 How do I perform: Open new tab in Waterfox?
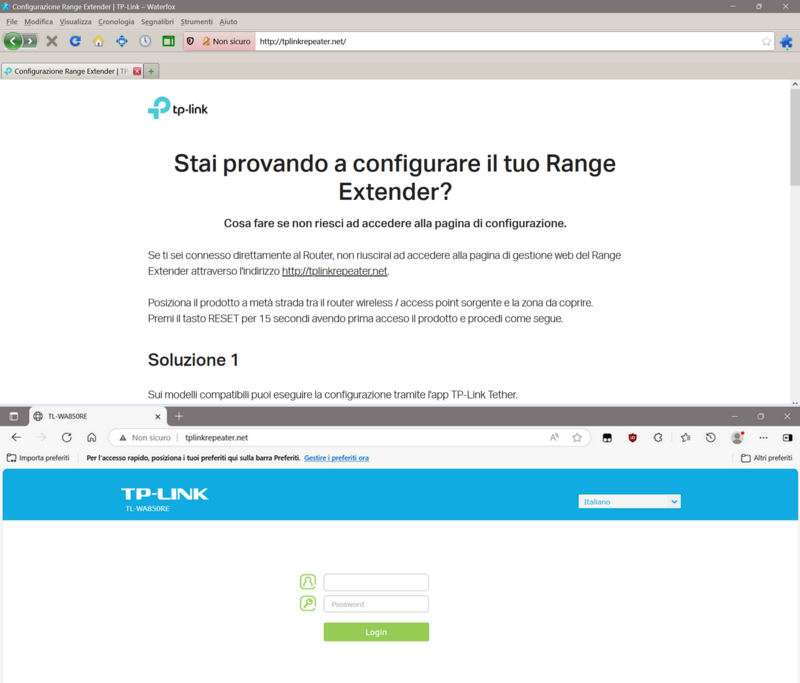click(151, 71)
